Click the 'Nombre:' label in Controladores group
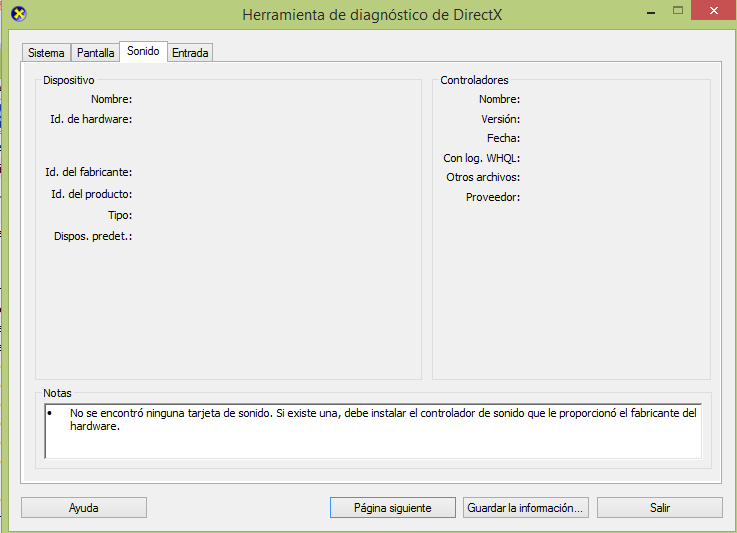 pos(500,99)
